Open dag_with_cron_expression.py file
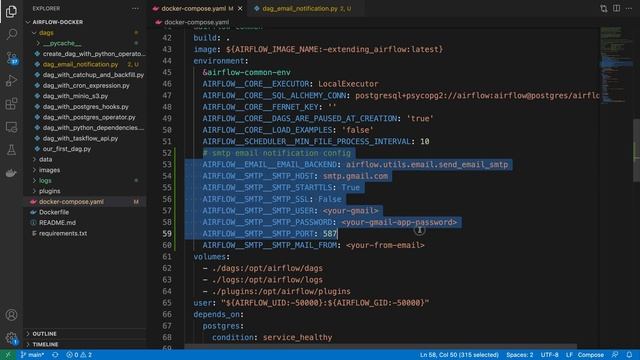The image size is (640, 360). coord(86,86)
